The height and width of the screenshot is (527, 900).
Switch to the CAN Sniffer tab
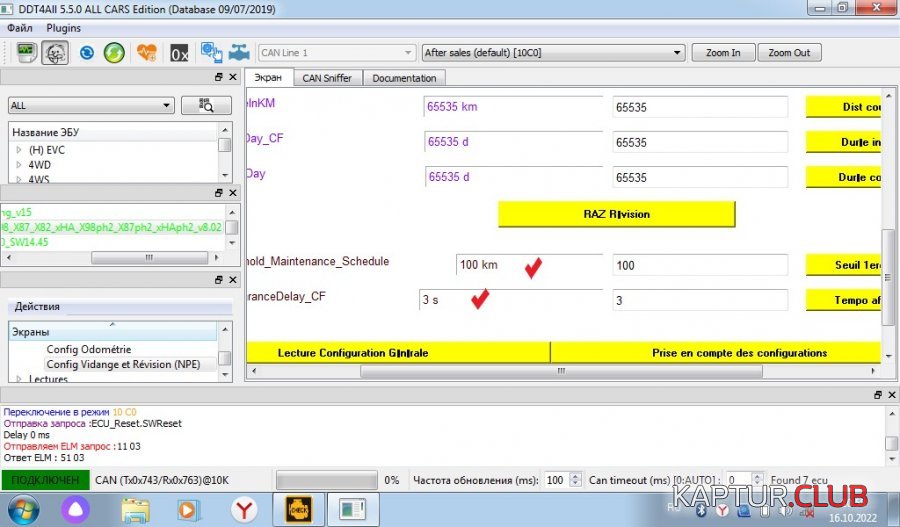pyautogui.click(x=327, y=78)
